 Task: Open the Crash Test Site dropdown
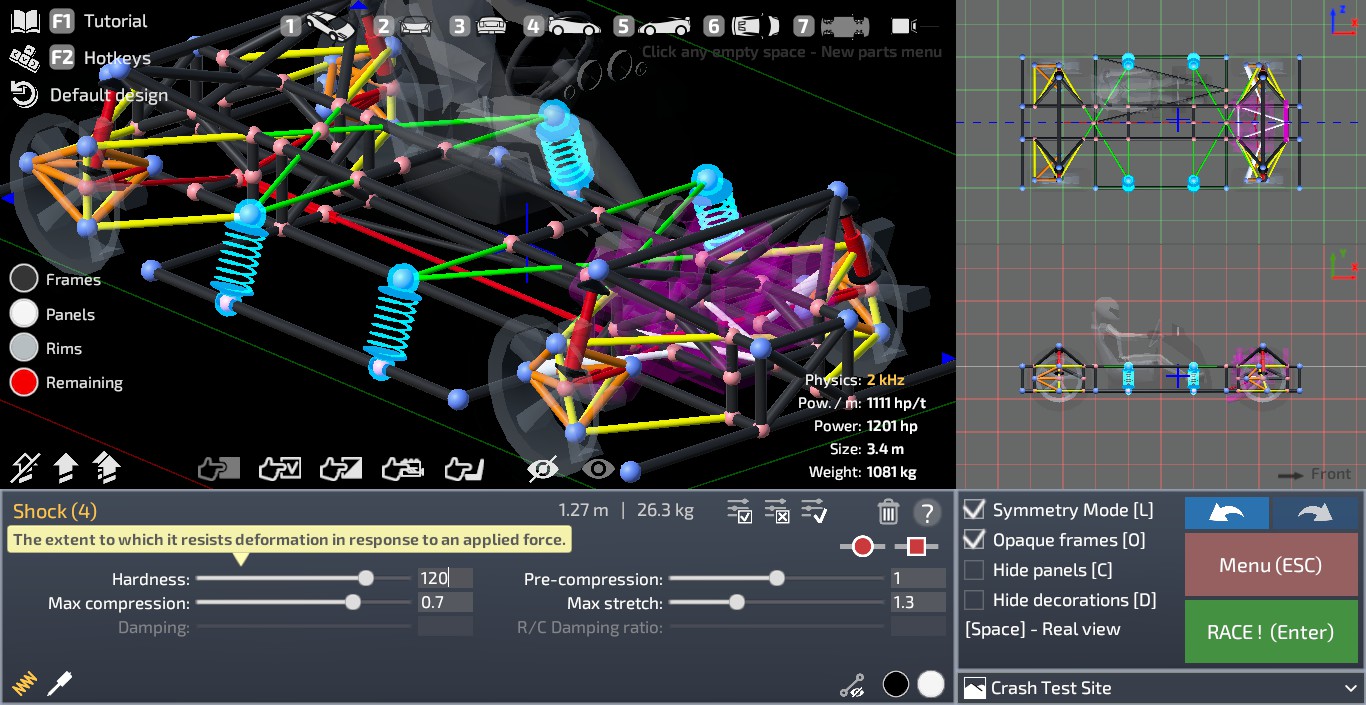coord(1160,688)
